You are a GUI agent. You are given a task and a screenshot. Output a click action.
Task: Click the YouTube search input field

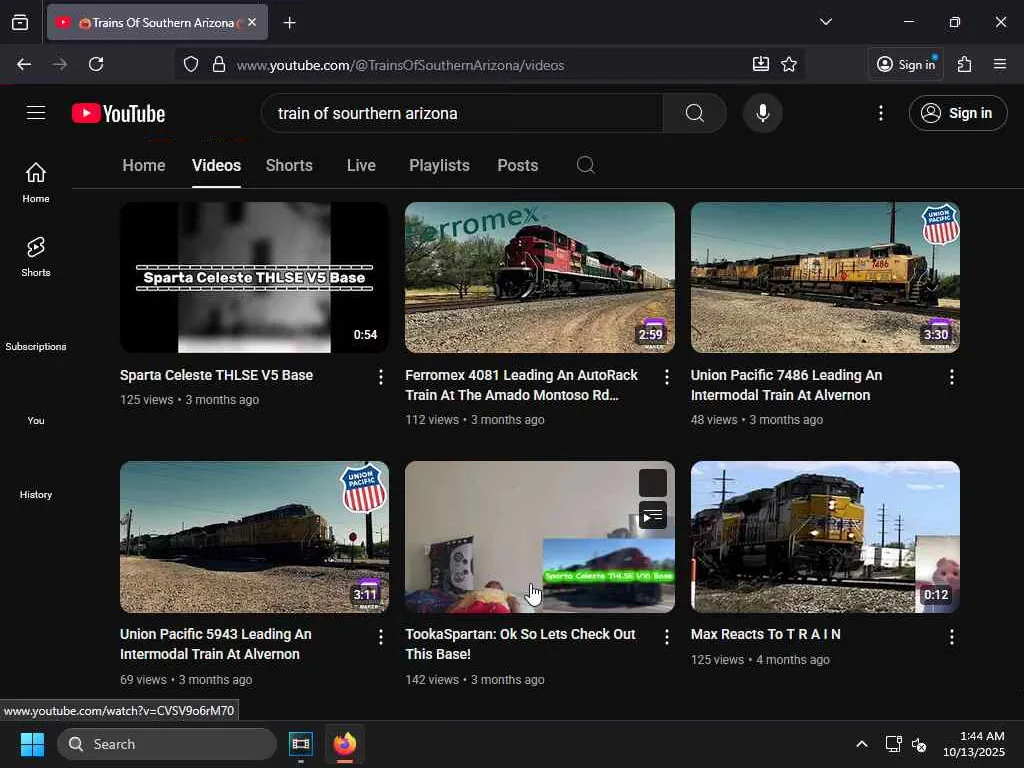point(462,113)
